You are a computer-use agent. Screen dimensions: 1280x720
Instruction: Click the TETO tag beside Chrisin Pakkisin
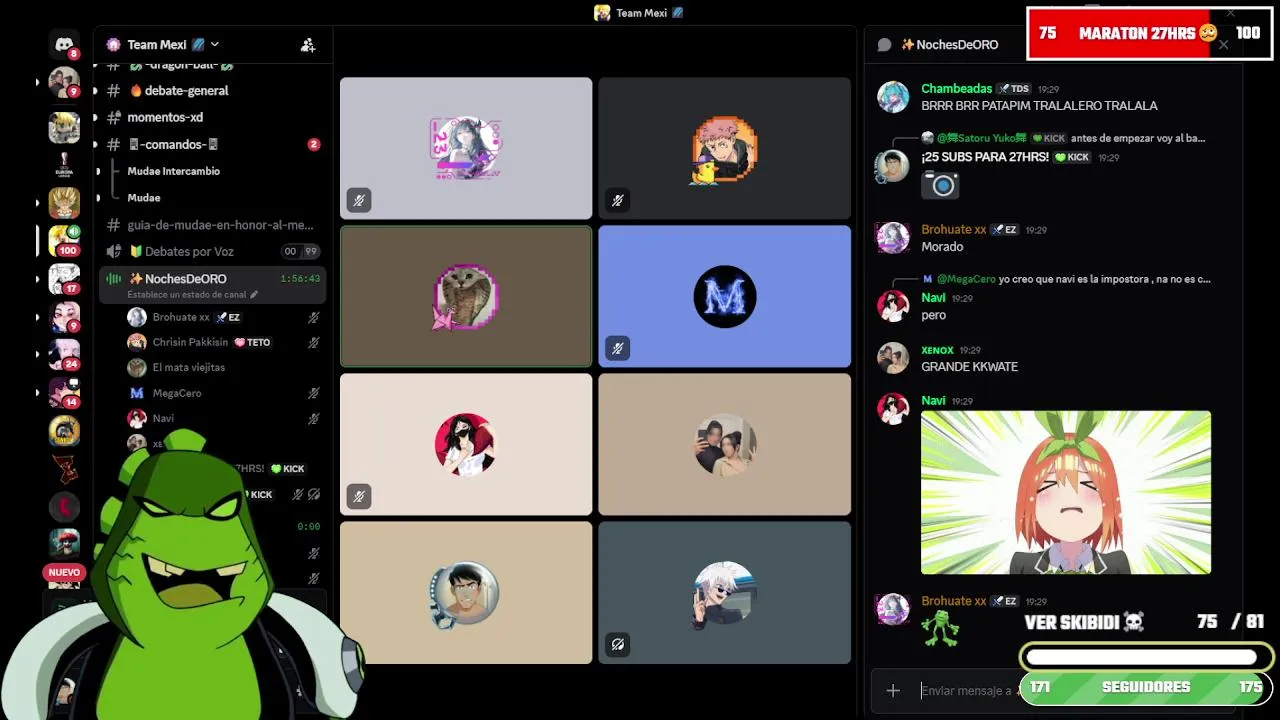(252, 342)
